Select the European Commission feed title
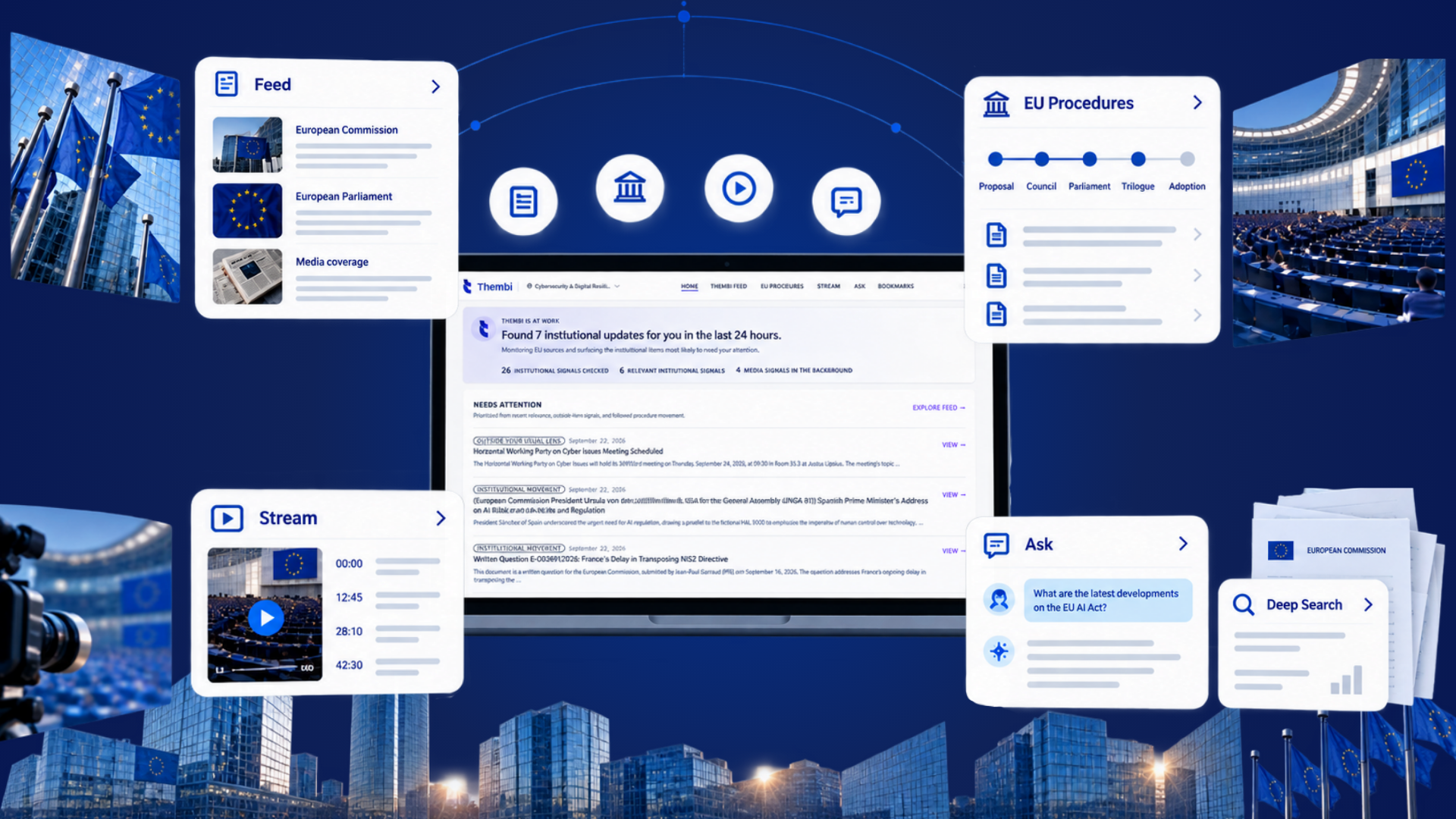The height and width of the screenshot is (819, 1456). coord(347,130)
